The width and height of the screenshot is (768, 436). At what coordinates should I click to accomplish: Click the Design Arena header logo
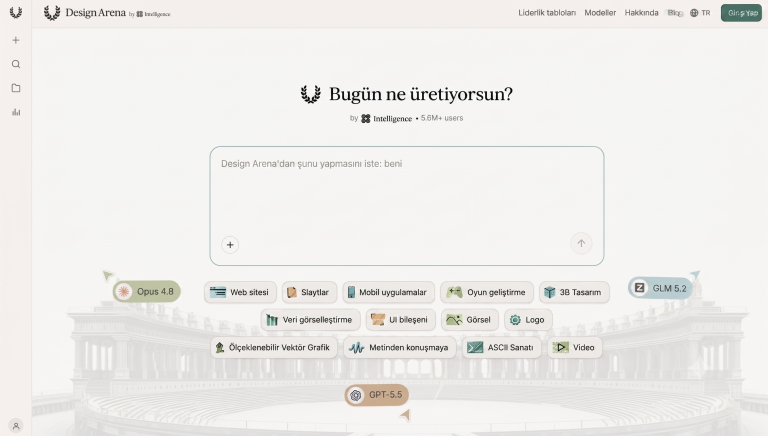(x=85, y=13)
